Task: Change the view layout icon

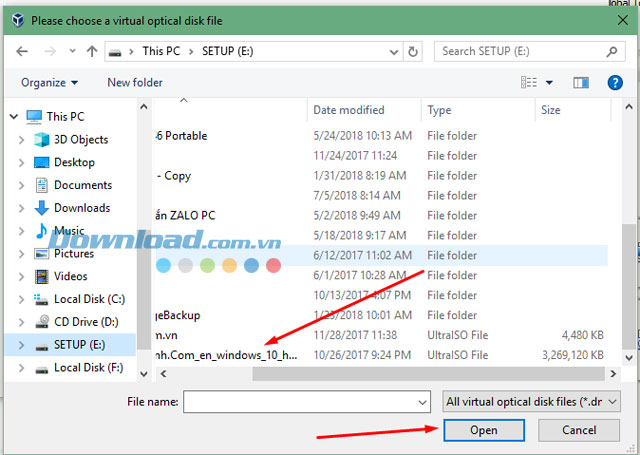Action: point(529,82)
